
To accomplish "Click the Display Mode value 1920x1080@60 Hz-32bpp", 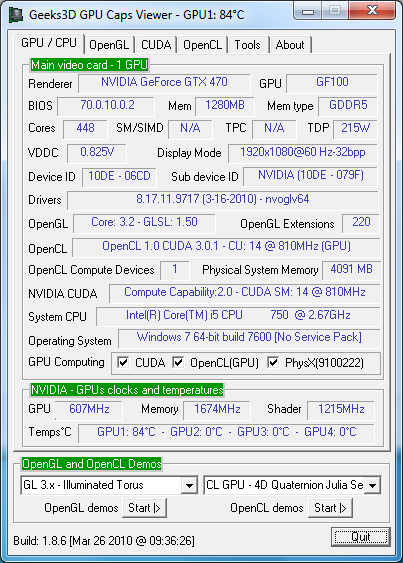I will tap(303, 153).
